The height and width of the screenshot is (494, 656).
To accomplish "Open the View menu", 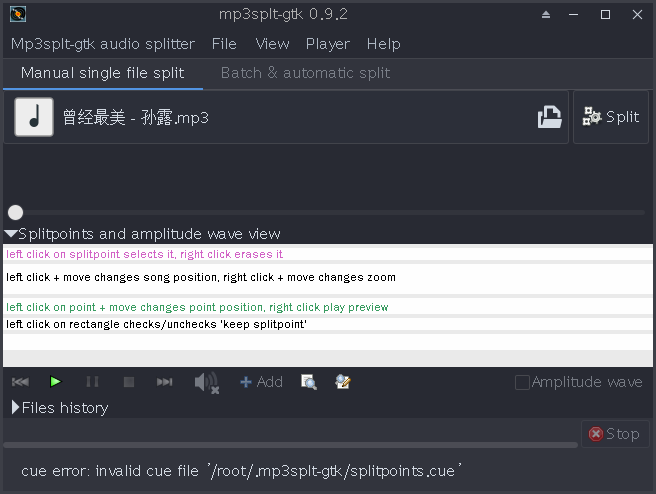I will 272,44.
